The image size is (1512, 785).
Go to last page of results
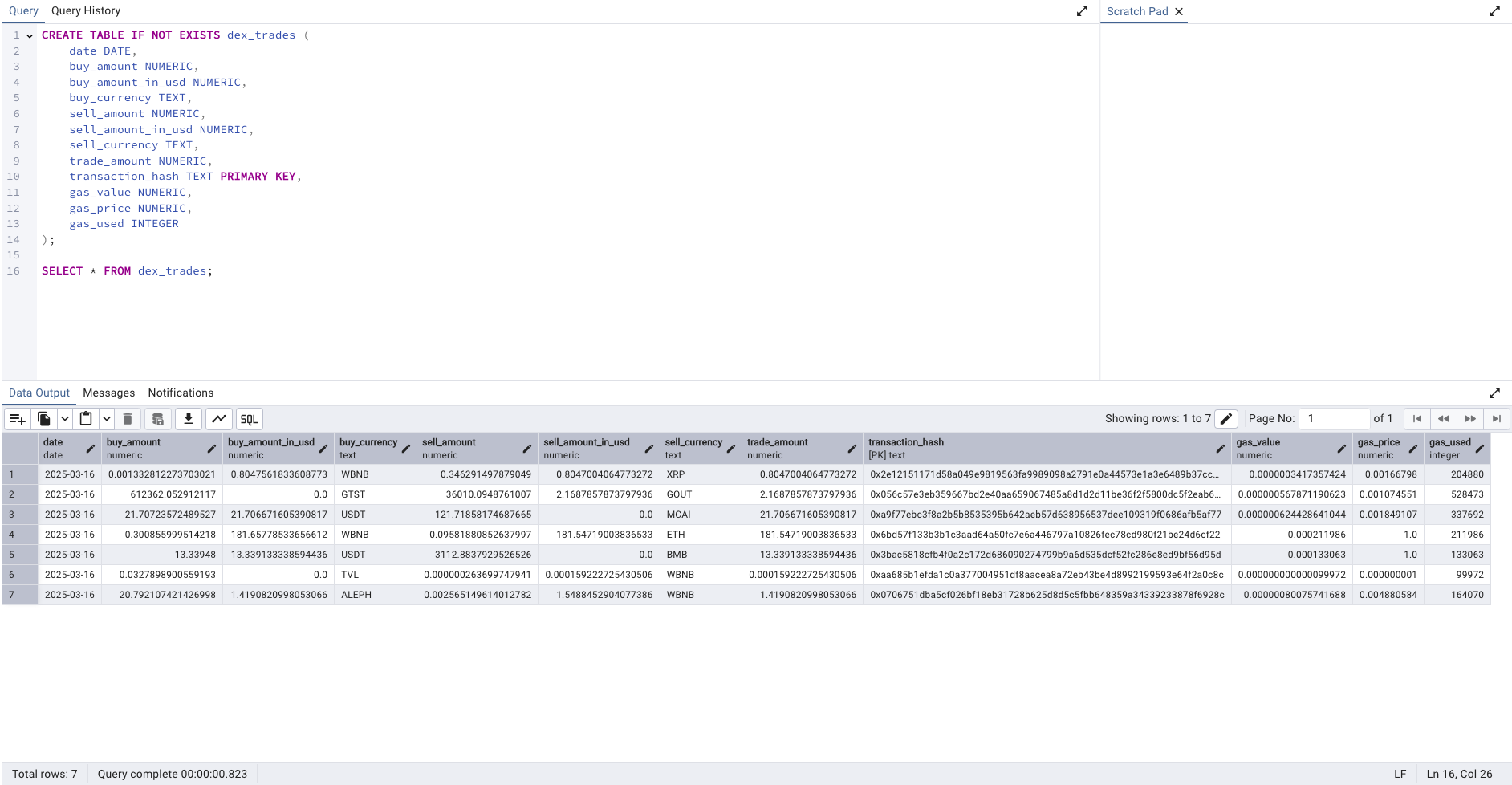point(1497,418)
